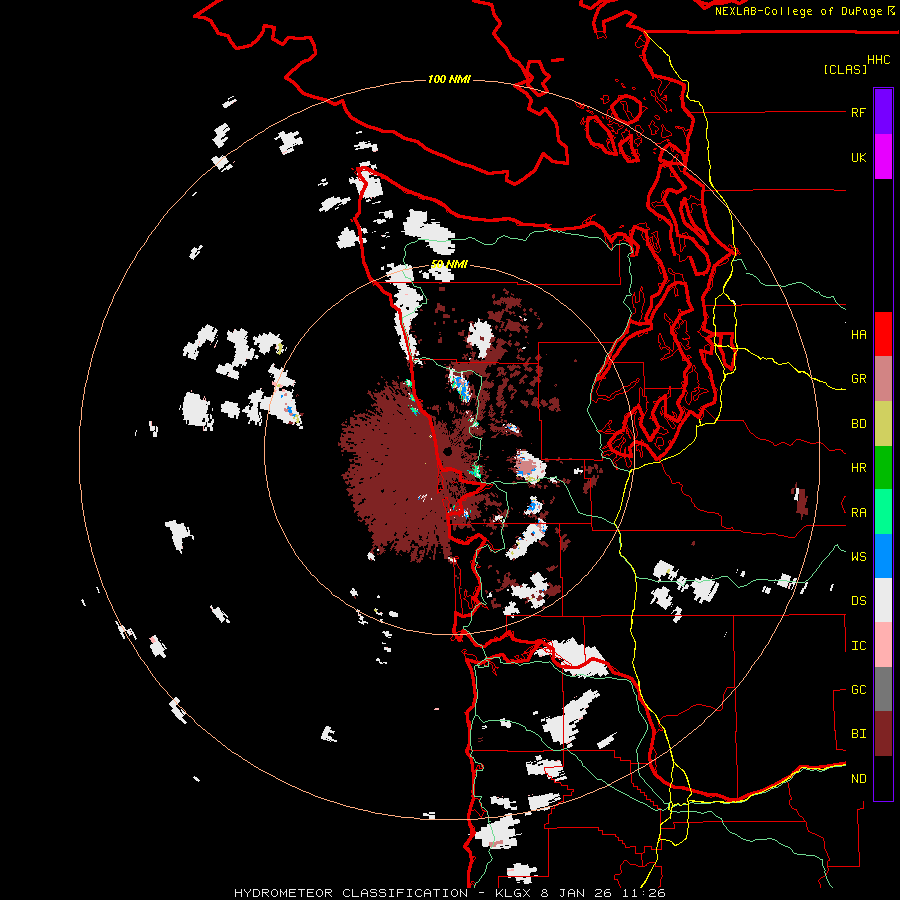Screen dimensions: 900x900
Task: Click the BD legend label
Action: [x=858, y=424]
